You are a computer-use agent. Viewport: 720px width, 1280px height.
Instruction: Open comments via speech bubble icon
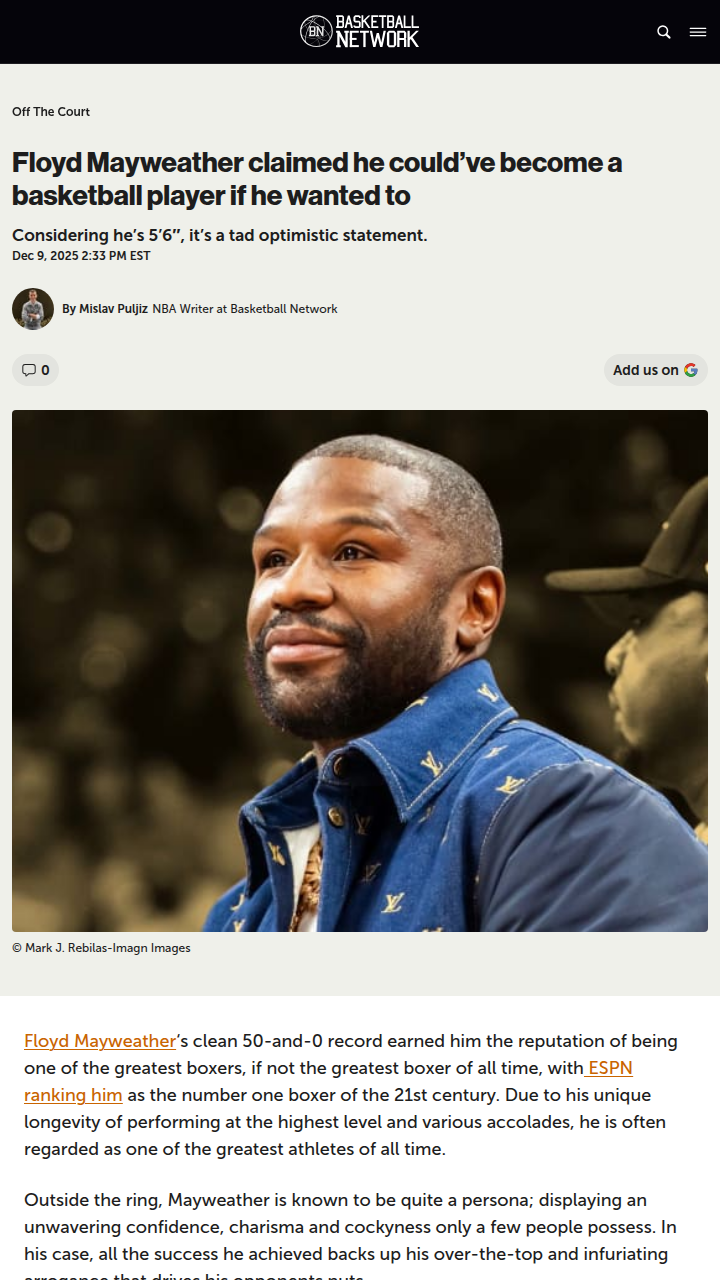tap(28, 370)
